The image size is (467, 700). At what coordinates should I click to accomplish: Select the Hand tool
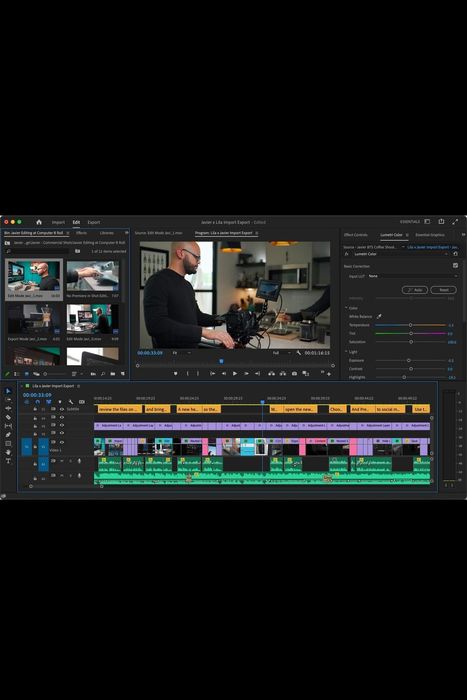pos(8,452)
